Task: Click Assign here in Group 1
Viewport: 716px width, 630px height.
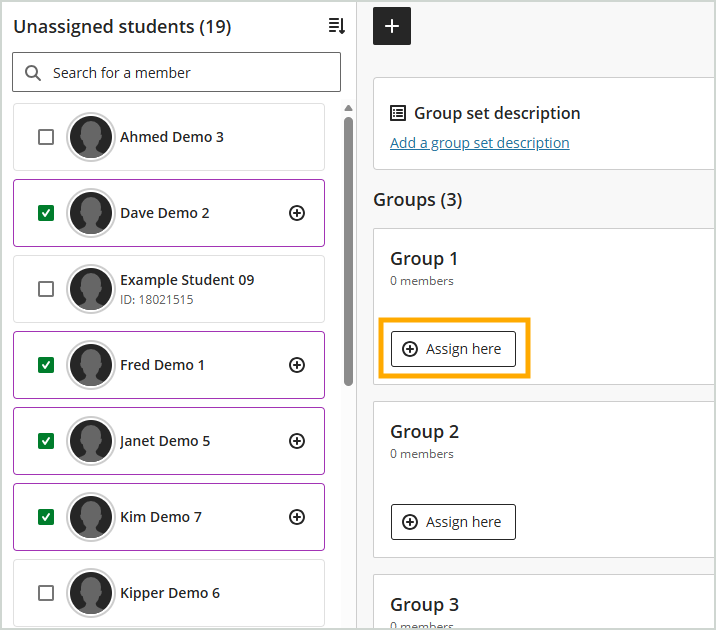Action: pyautogui.click(x=453, y=349)
